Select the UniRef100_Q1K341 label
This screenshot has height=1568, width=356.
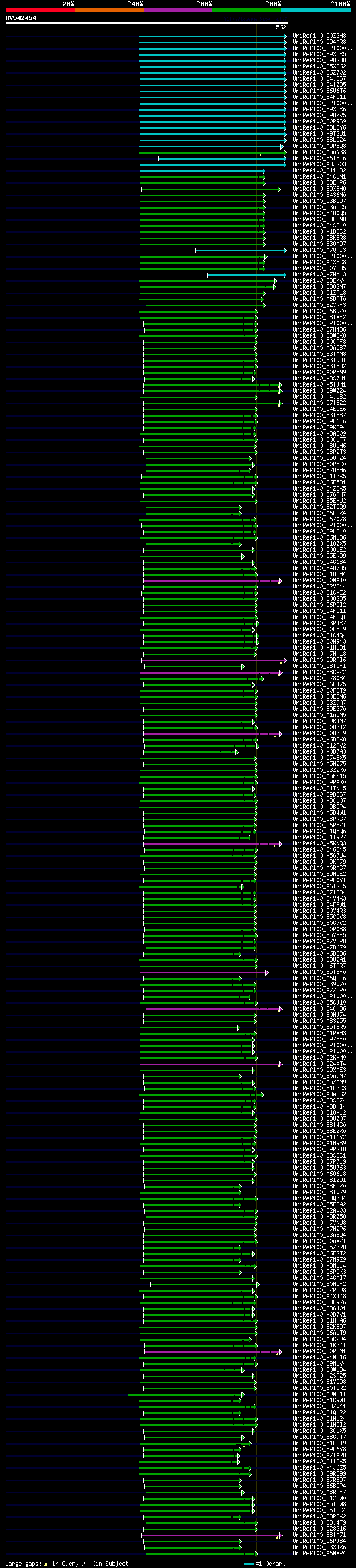pos(319,1345)
